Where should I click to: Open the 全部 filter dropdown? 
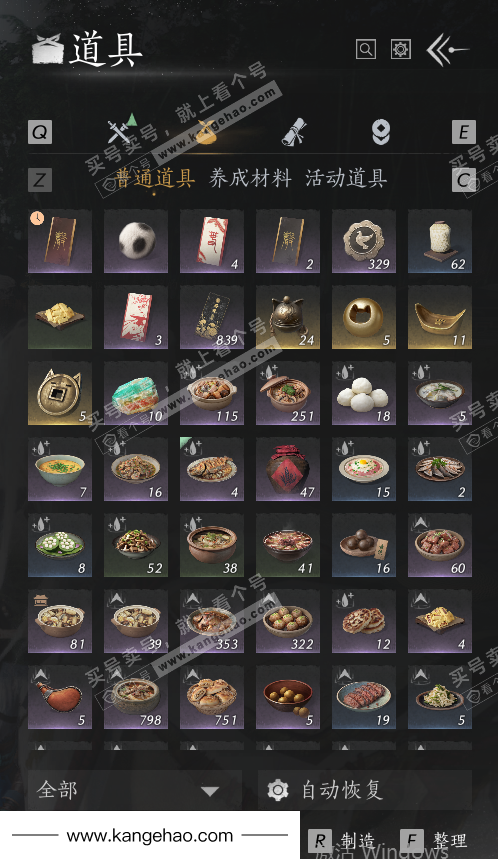pos(135,789)
